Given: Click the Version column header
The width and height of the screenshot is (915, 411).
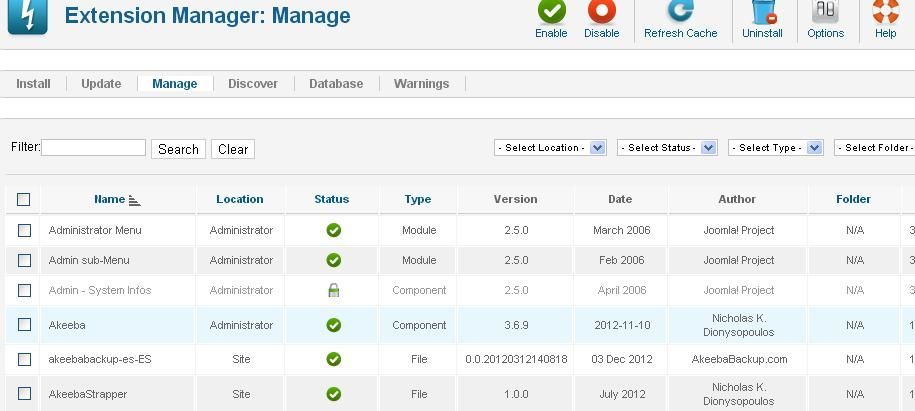Looking at the screenshot, I should 515,199.
